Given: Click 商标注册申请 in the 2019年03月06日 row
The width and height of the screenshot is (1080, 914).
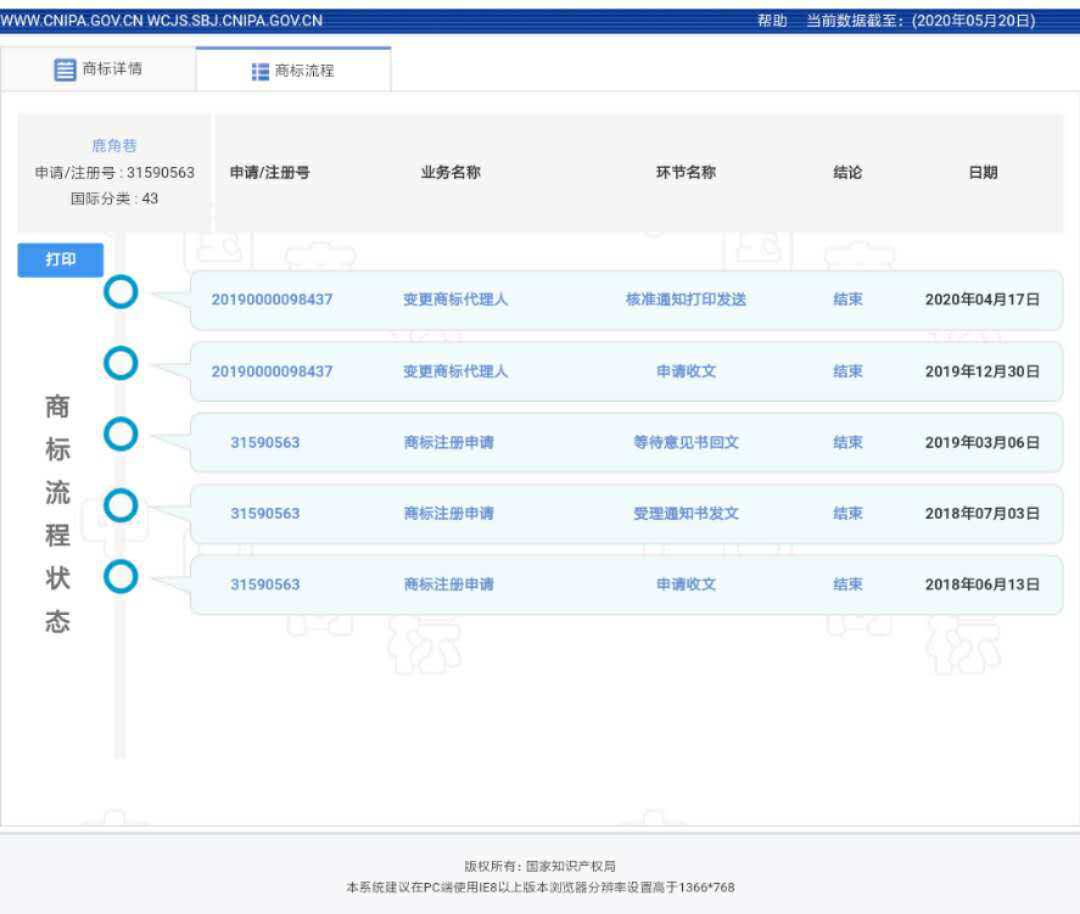Looking at the screenshot, I should (449, 442).
